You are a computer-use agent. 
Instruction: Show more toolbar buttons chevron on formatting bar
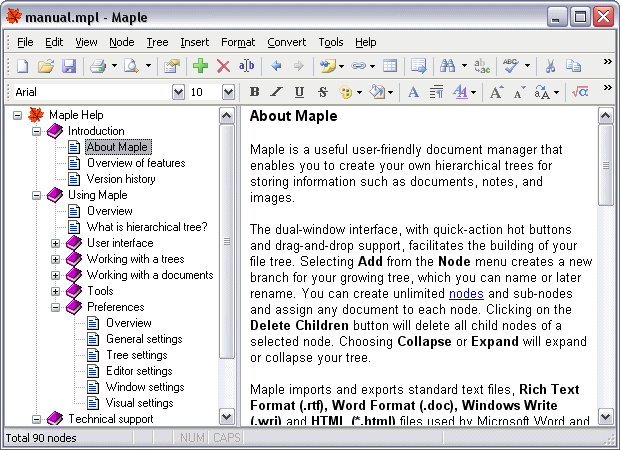[608, 87]
